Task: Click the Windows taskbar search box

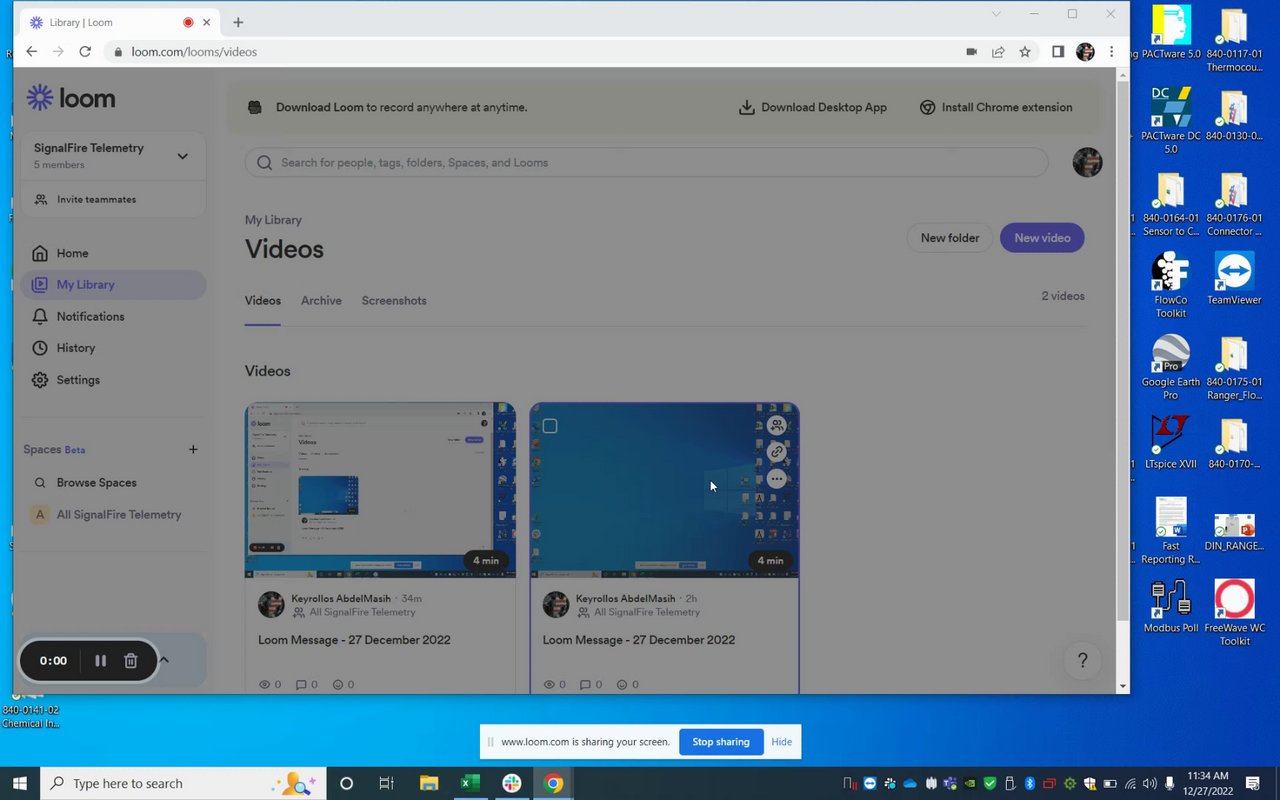Action: [x=183, y=783]
